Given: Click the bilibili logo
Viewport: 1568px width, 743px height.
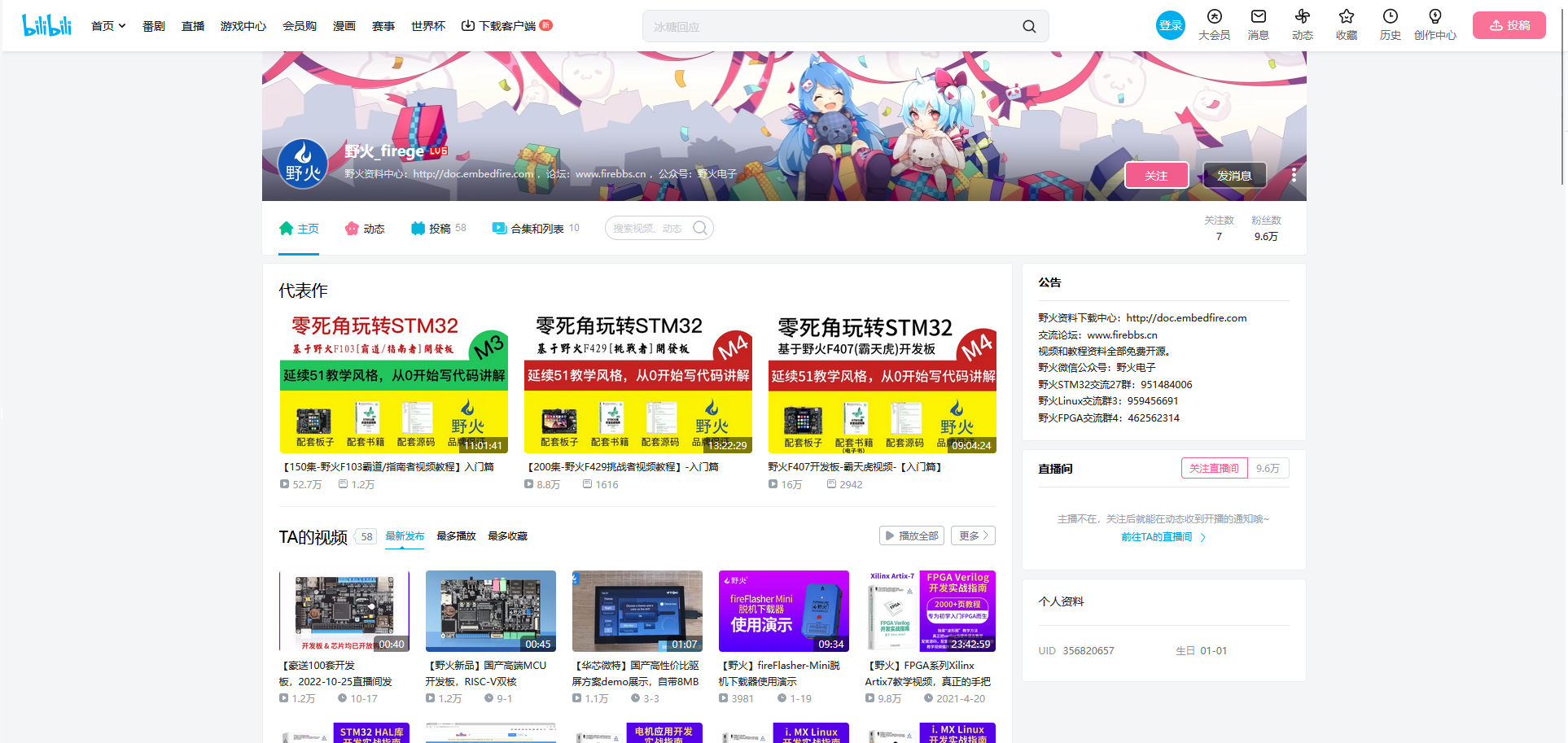Looking at the screenshot, I should (46, 25).
